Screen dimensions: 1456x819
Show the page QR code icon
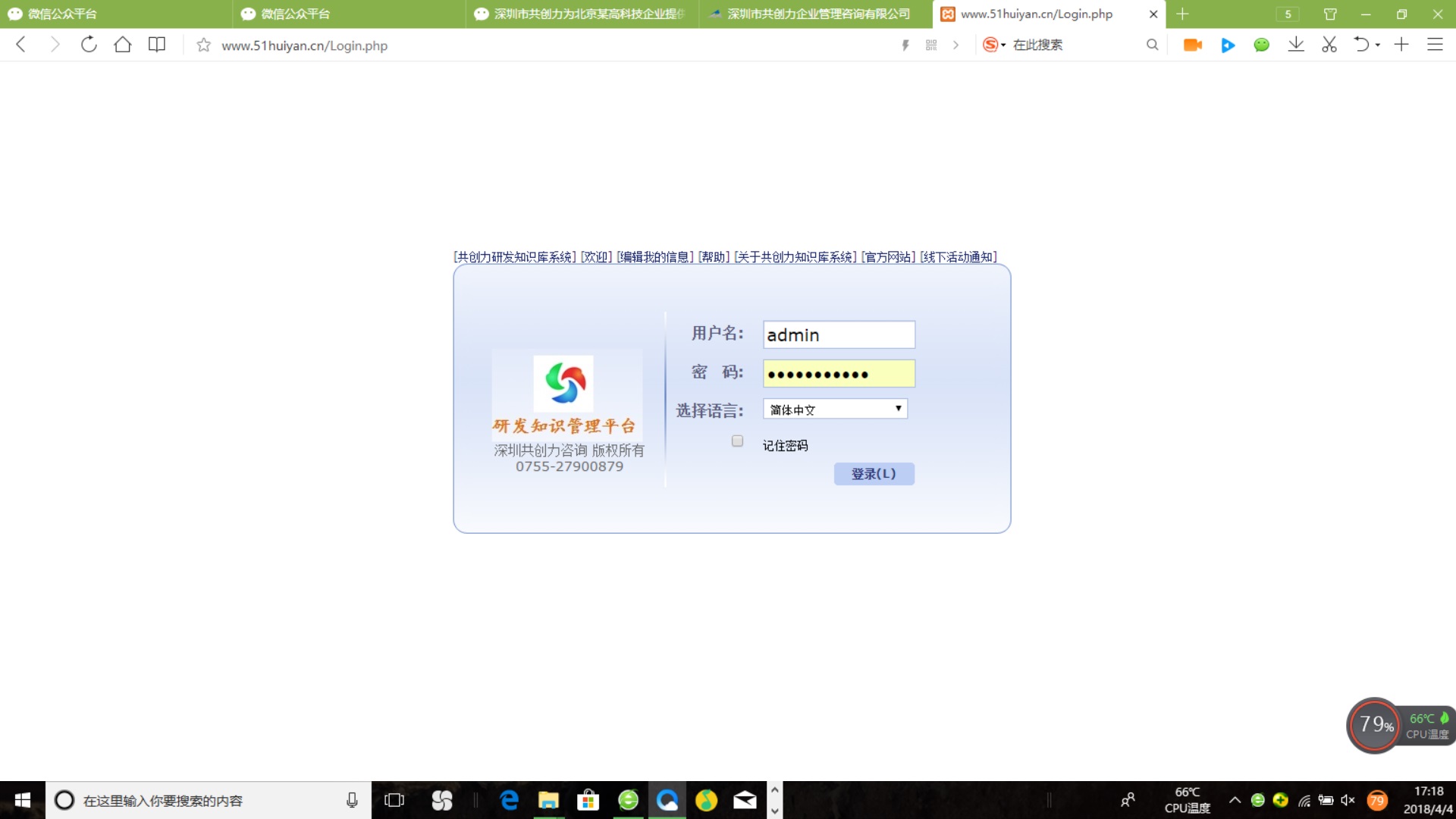click(931, 45)
